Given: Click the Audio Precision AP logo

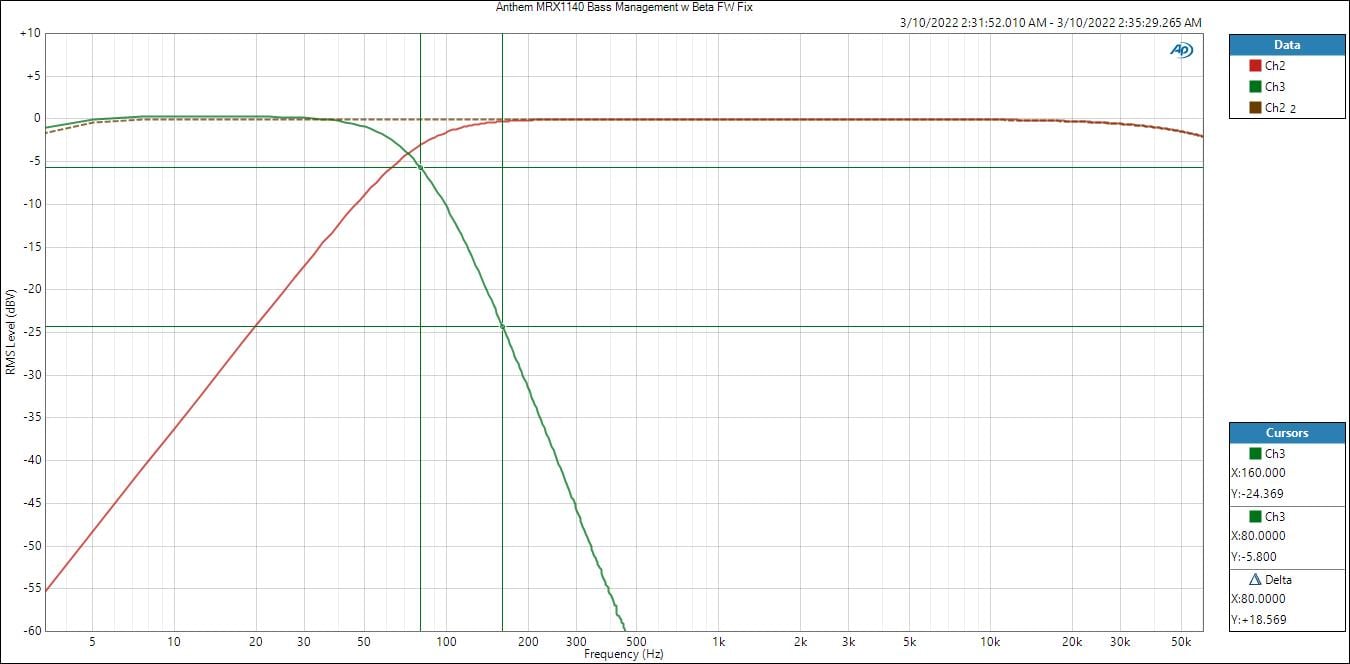Looking at the screenshot, I should pos(1181,50).
